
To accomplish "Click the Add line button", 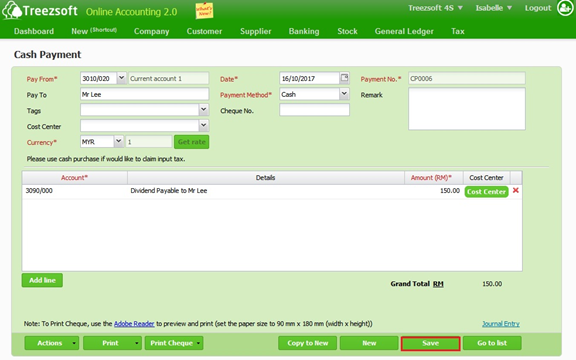I will click(42, 280).
